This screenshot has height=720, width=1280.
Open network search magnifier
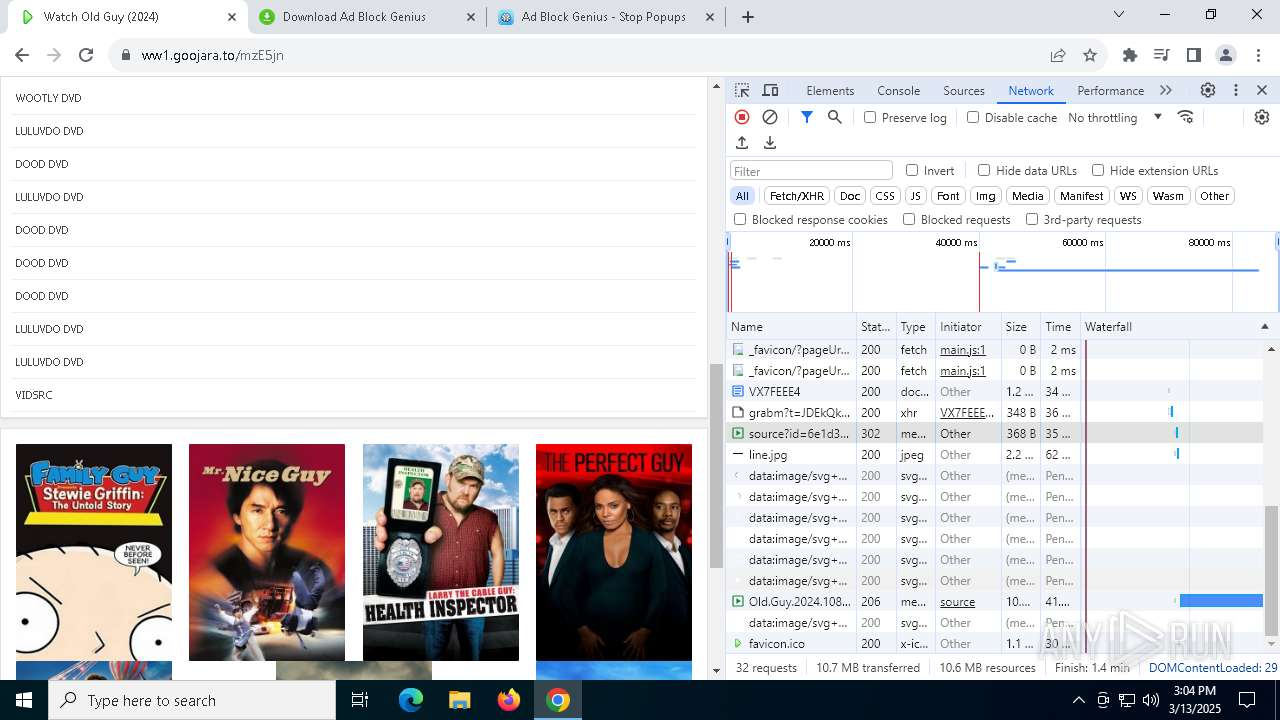tap(835, 117)
